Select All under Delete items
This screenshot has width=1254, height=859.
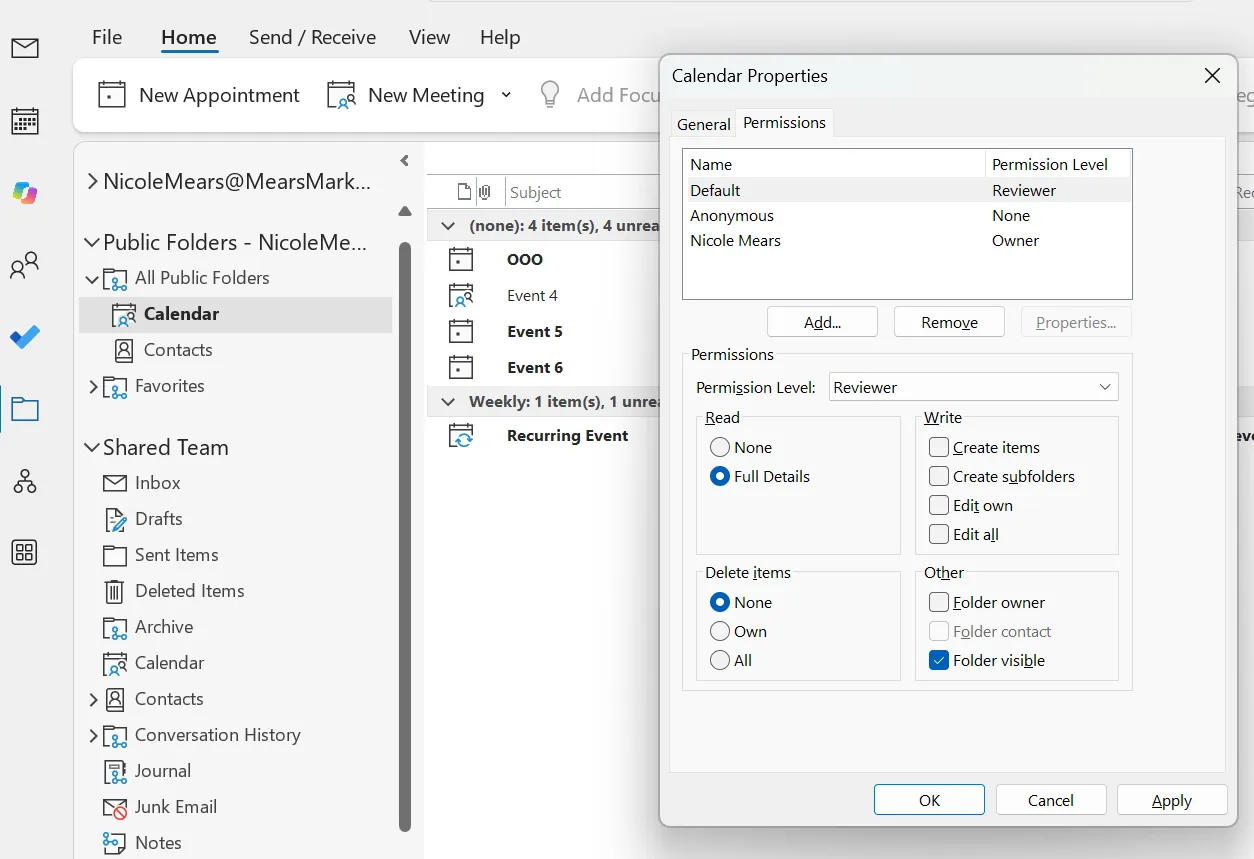pos(719,661)
